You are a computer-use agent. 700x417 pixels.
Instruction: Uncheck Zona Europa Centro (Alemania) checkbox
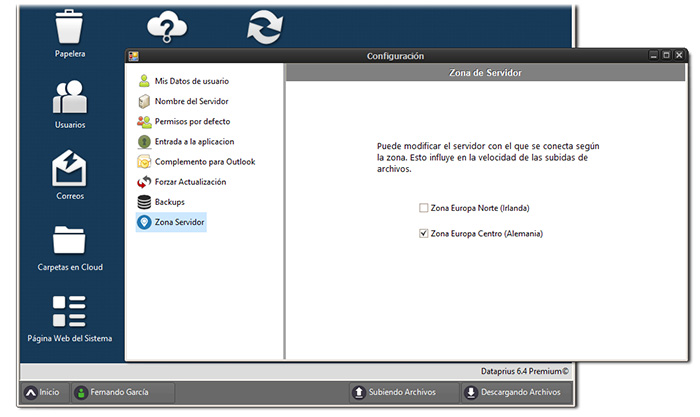point(423,234)
